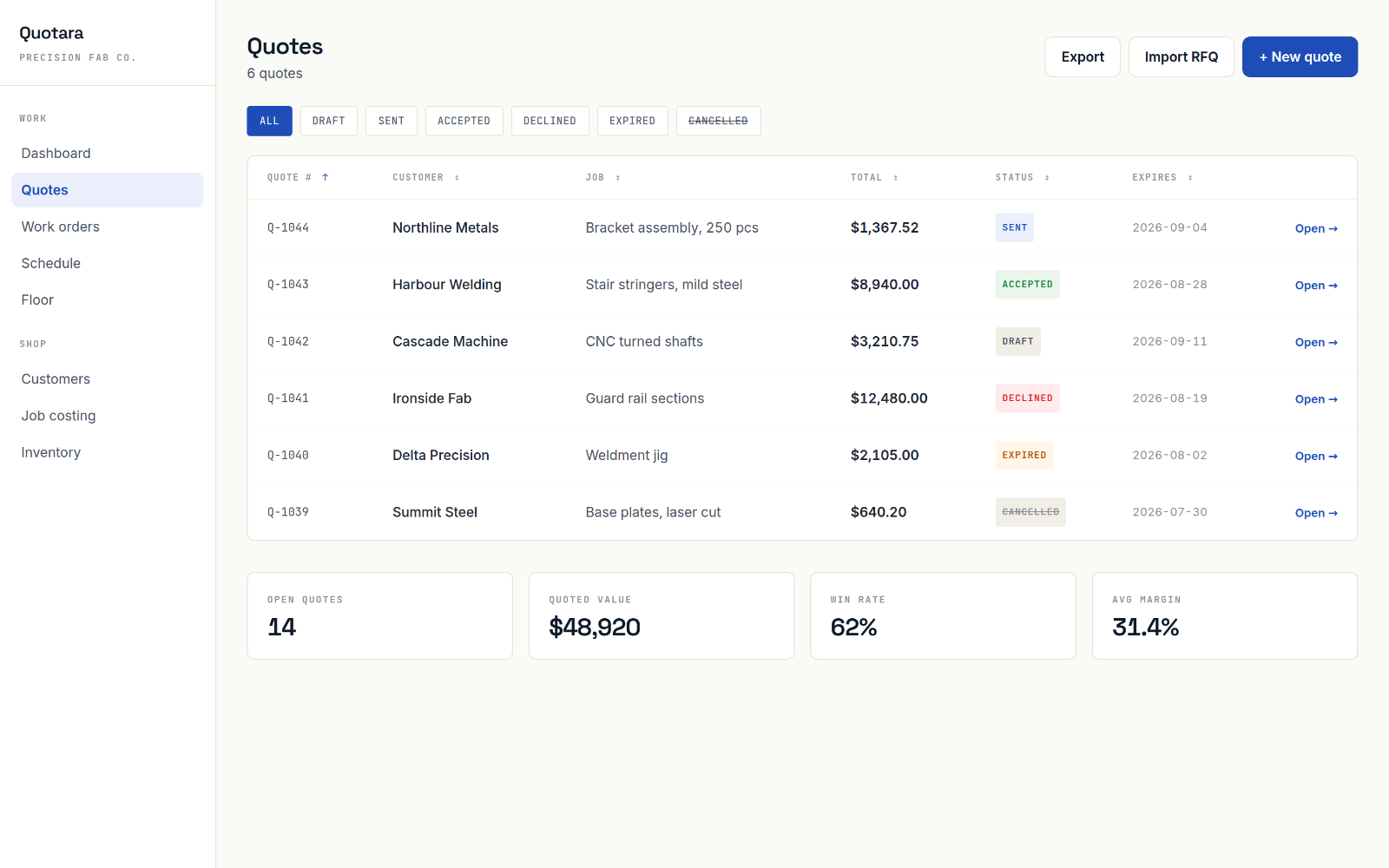The height and width of the screenshot is (868, 1389).
Task: Open quote Q-1039 for Summit Steel
Action: click(x=1316, y=512)
